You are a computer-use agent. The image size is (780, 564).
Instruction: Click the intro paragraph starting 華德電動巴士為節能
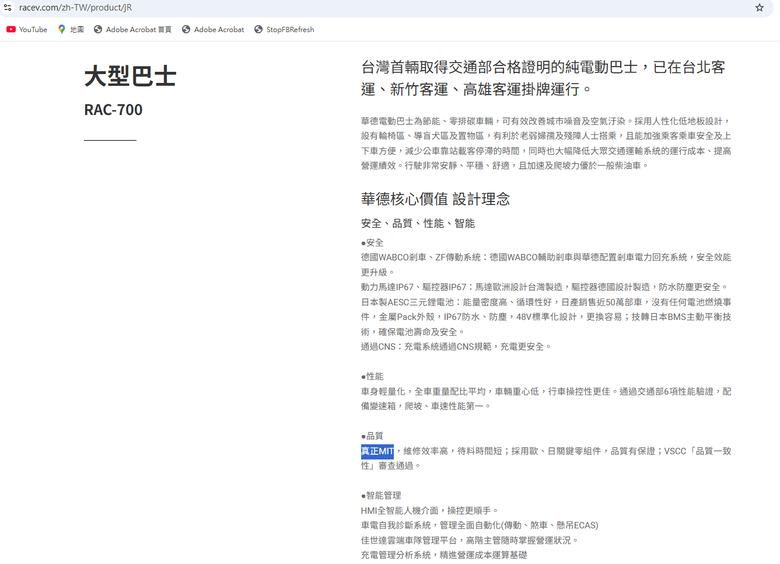(x=546, y=143)
